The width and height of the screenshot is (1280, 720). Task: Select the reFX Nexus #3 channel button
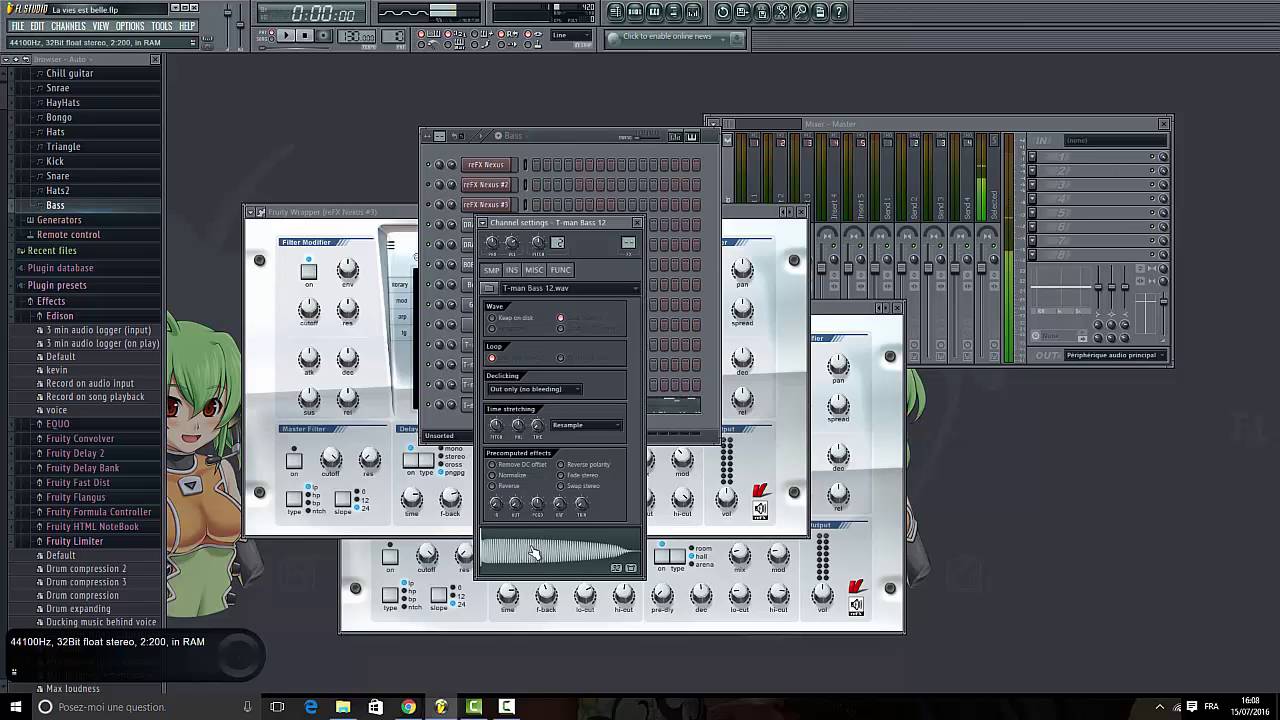(x=487, y=205)
